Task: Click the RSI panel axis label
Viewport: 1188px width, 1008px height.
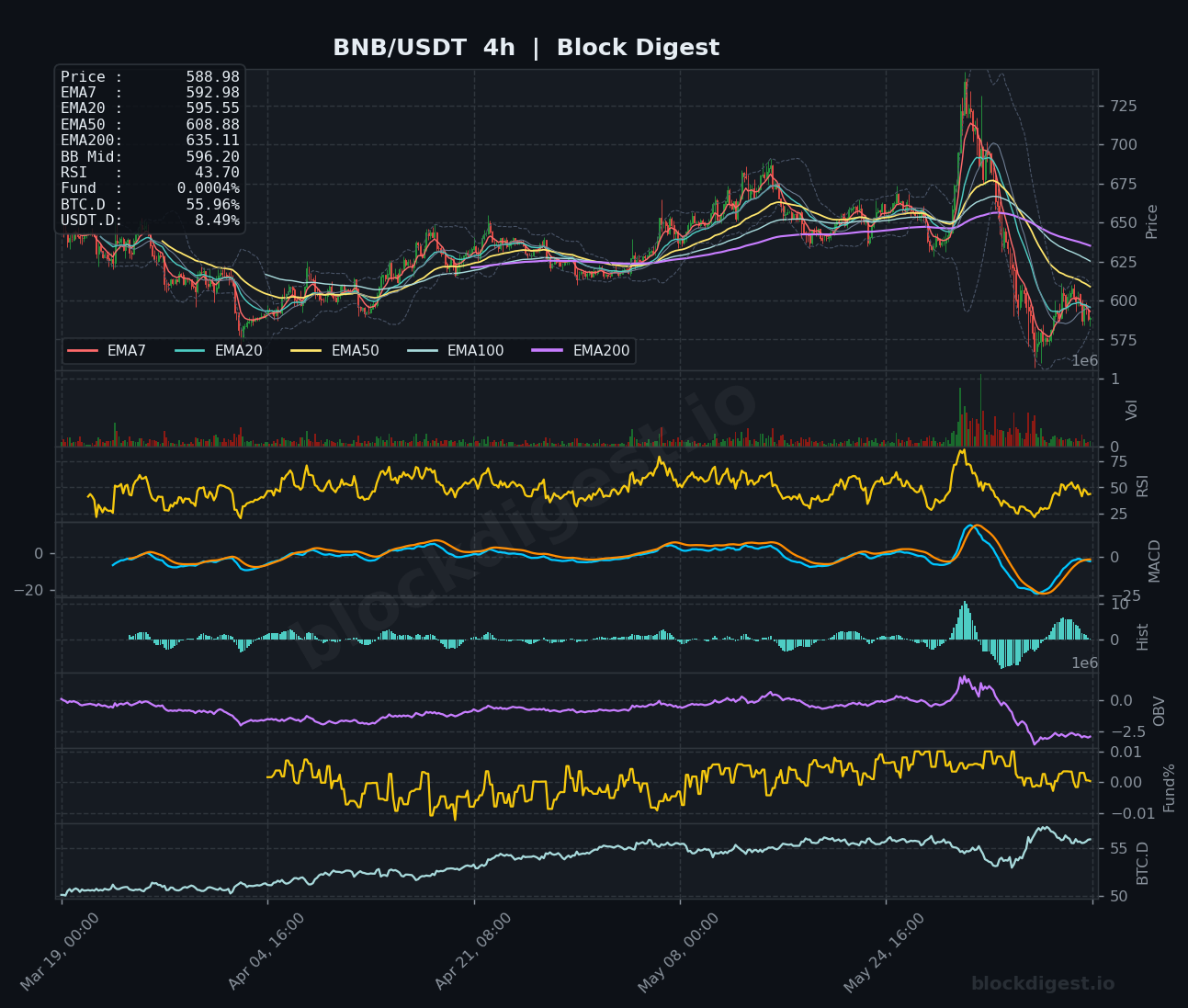Action: (1143, 484)
